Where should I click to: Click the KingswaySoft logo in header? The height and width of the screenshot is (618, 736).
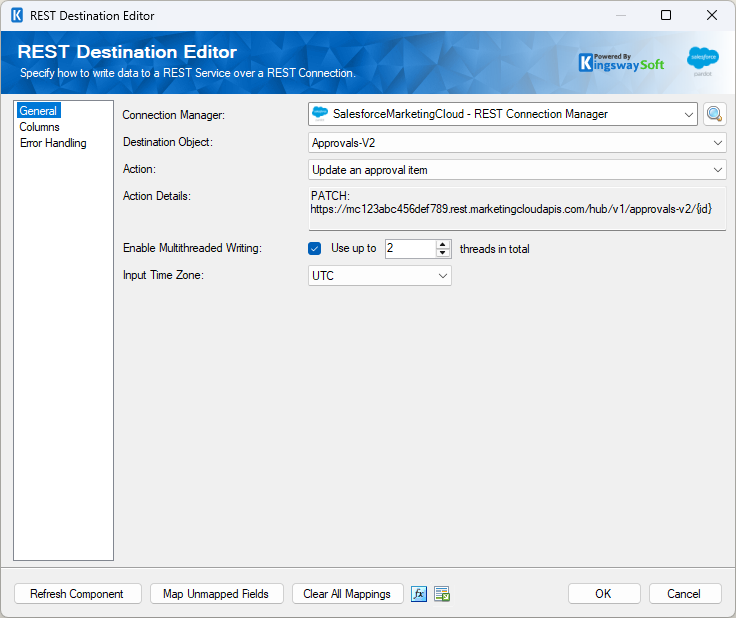pyautogui.click(x=621, y=62)
